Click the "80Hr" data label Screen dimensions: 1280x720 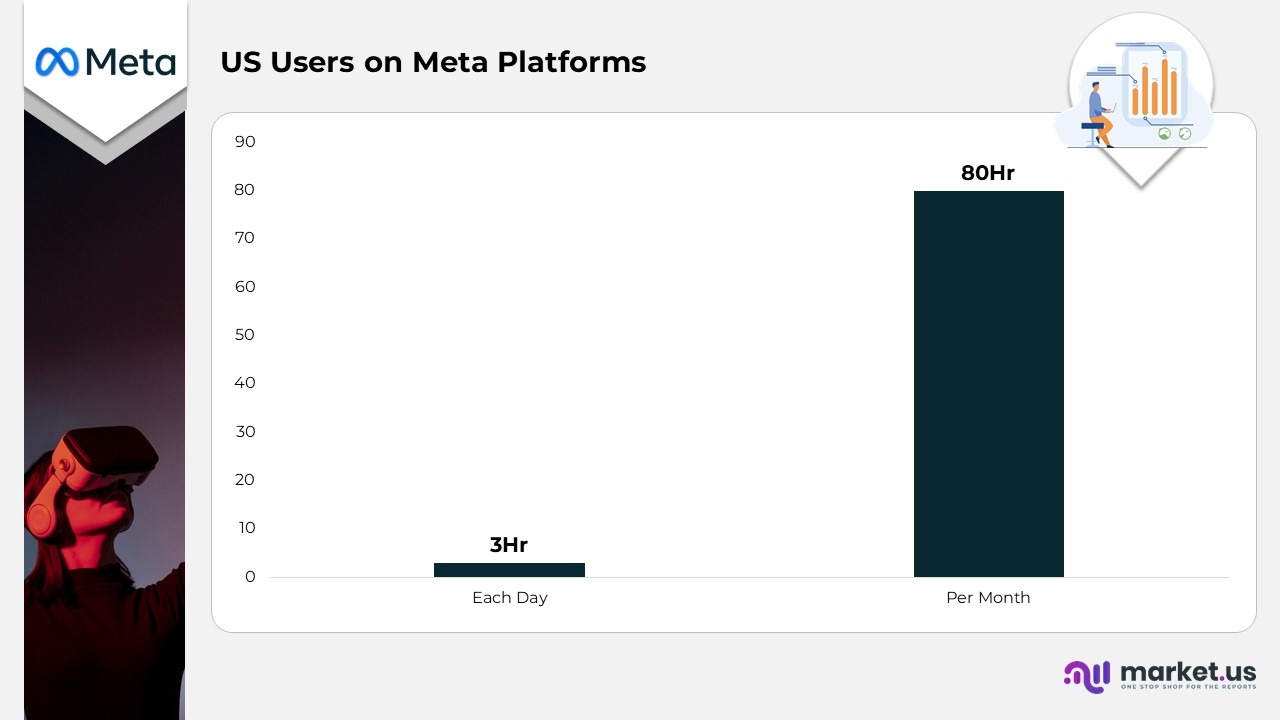(988, 173)
